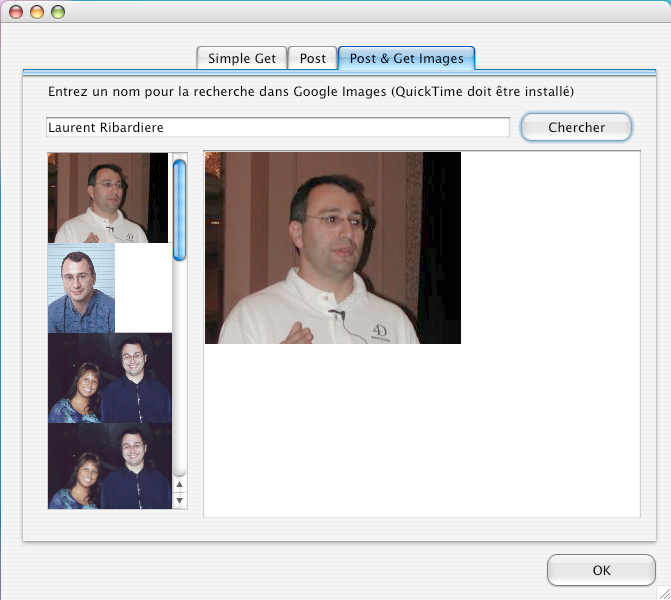Choose the third thumbnail showing a couple
Viewport: 671px width, 600px height.
click(109, 378)
